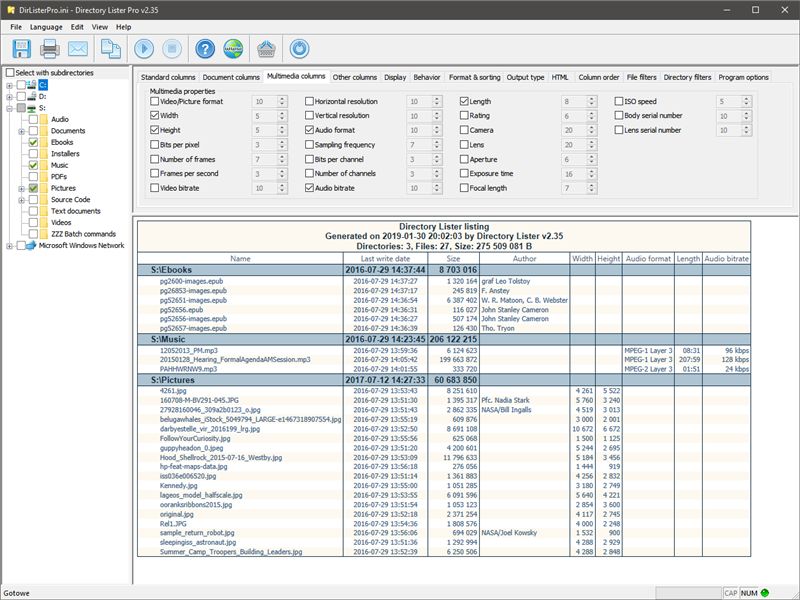The height and width of the screenshot is (600, 800).
Task: Check Select with subdirectories
Action: (10, 73)
